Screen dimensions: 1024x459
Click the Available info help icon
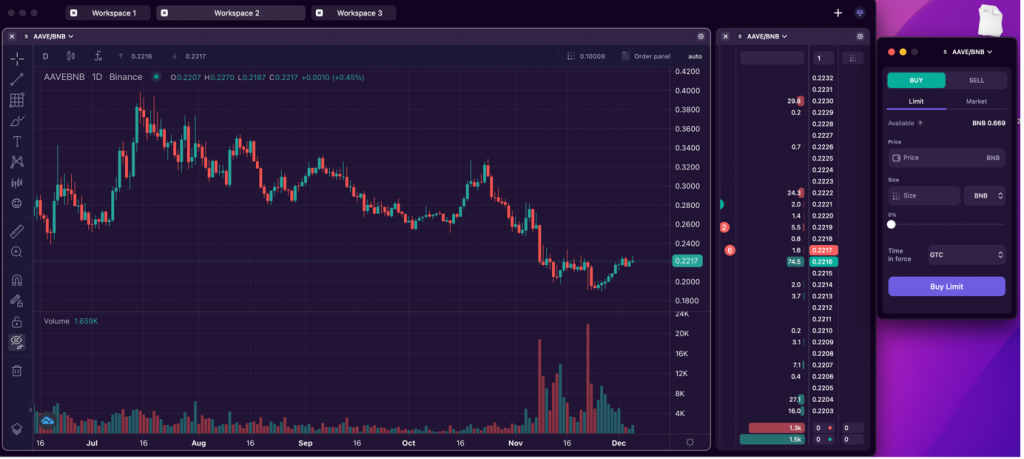[920, 123]
